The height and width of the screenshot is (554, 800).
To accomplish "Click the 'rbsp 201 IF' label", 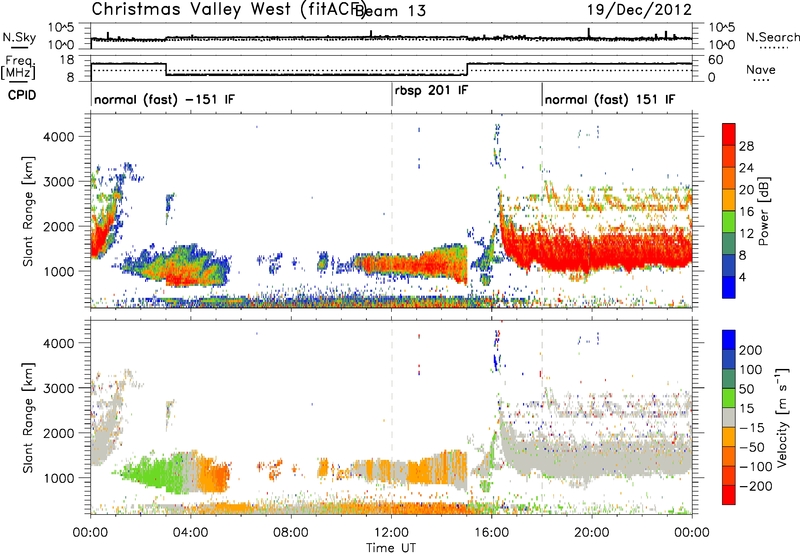I will point(431,90).
